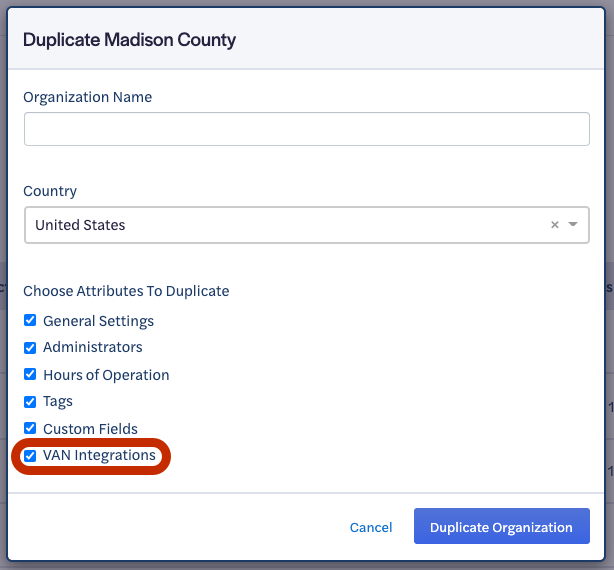
Task: Click the Organization Name text field
Action: point(306,129)
